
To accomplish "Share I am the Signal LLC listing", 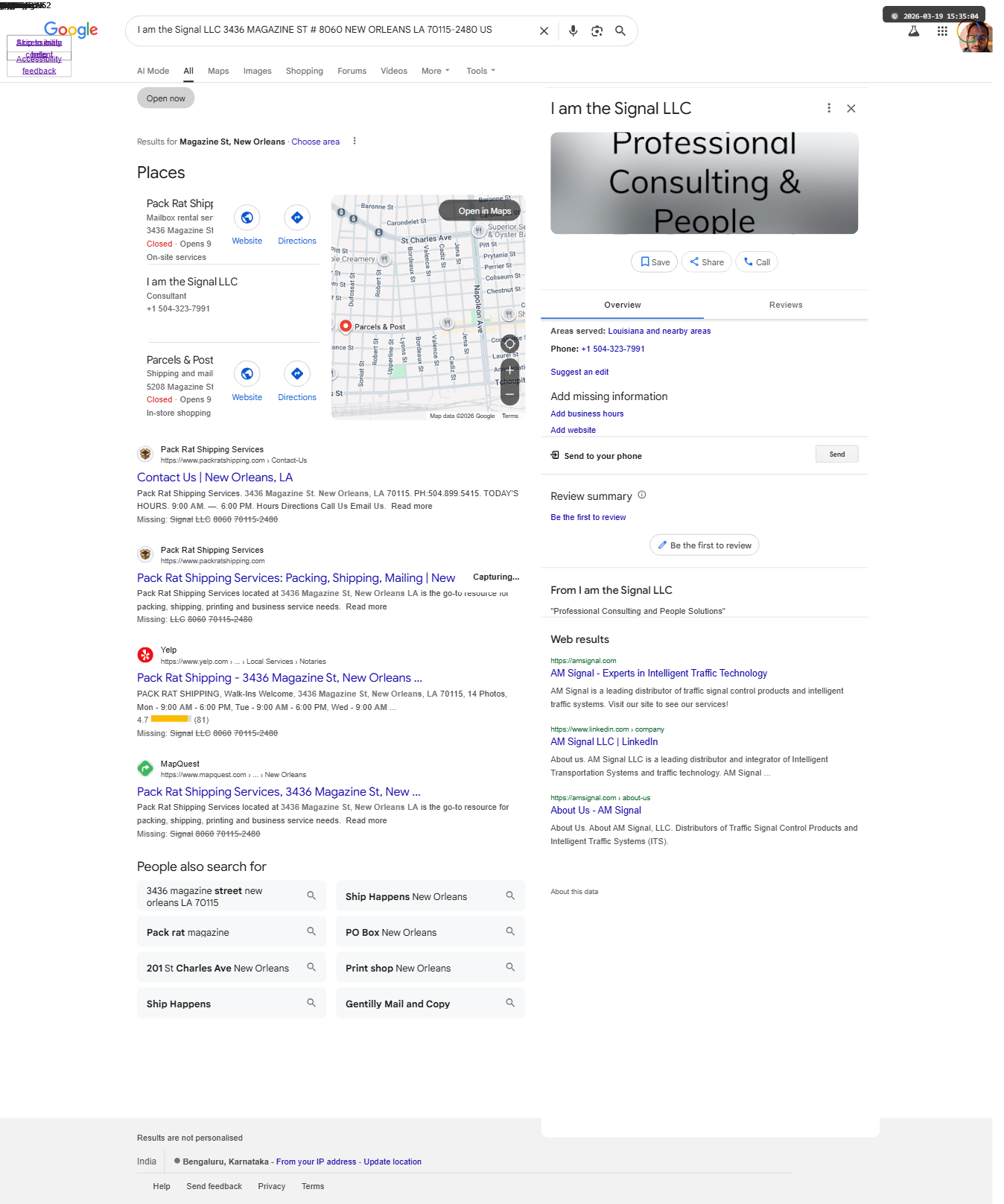I will (x=706, y=262).
